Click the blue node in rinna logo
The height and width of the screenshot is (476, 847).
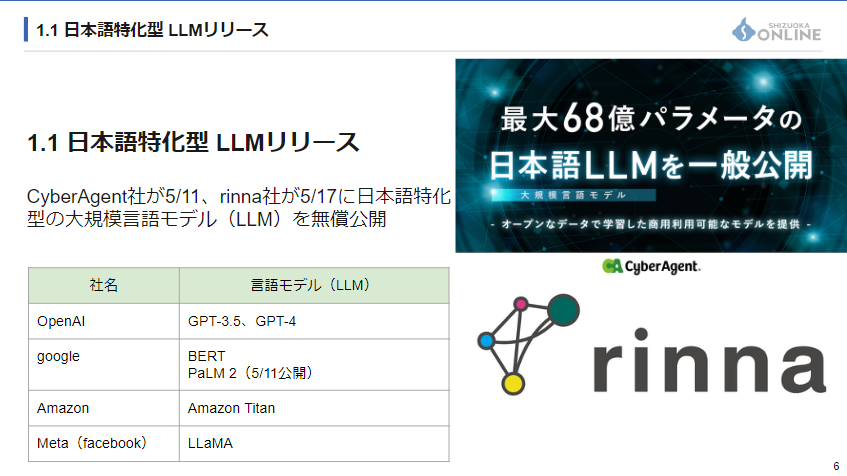point(486,341)
